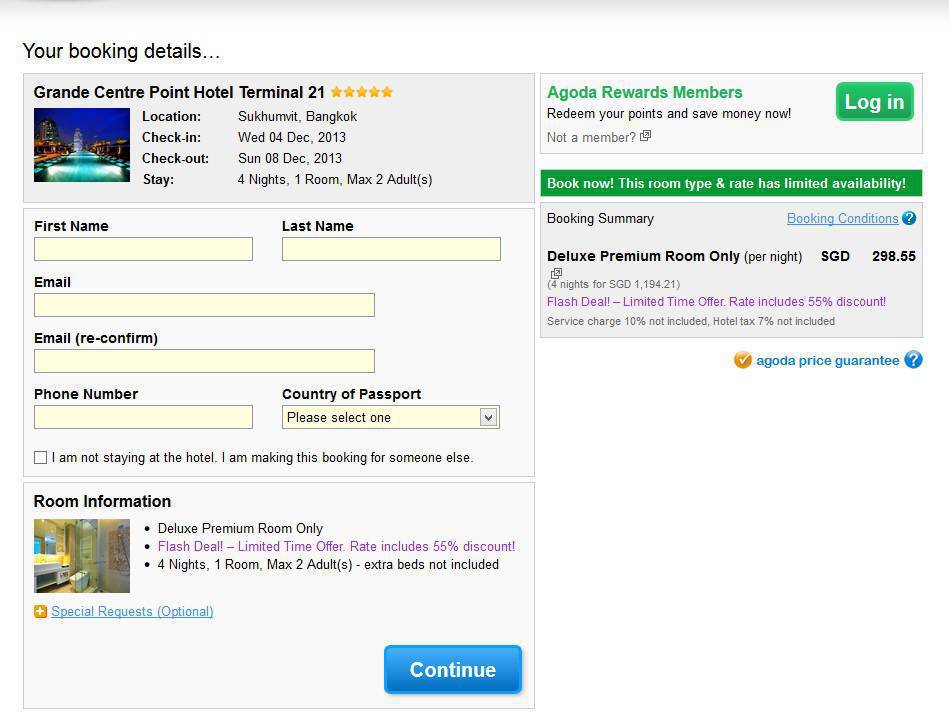Open the popup icon beside Not a member
Screen dimensions: 949x715
tap(646, 136)
